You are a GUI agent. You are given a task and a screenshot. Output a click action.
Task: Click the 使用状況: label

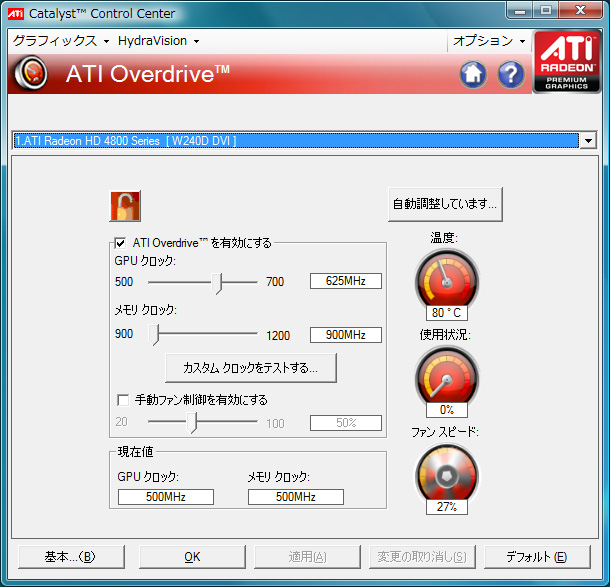point(445,335)
